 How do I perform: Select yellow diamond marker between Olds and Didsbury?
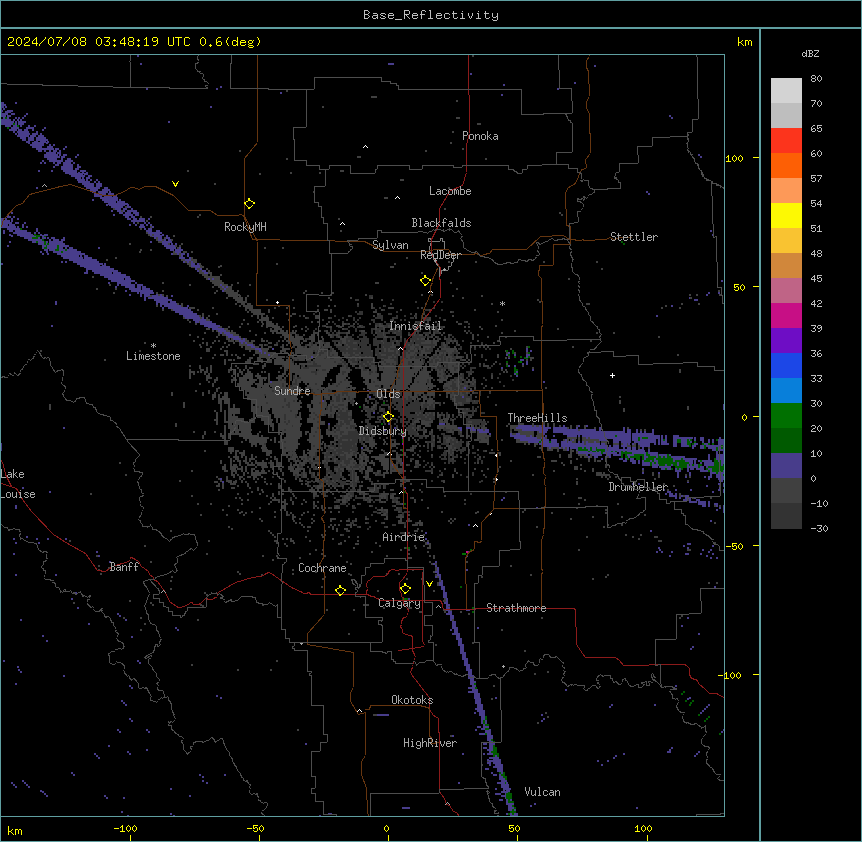[x=388, y=417]
